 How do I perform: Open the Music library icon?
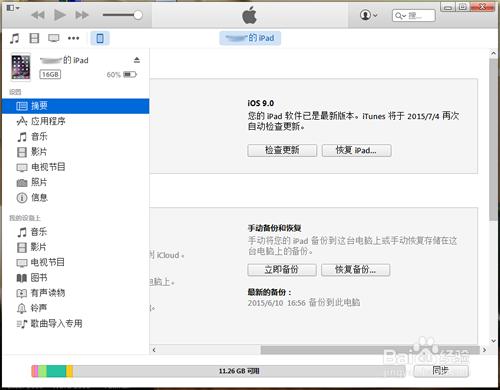[x=14, y=38]
